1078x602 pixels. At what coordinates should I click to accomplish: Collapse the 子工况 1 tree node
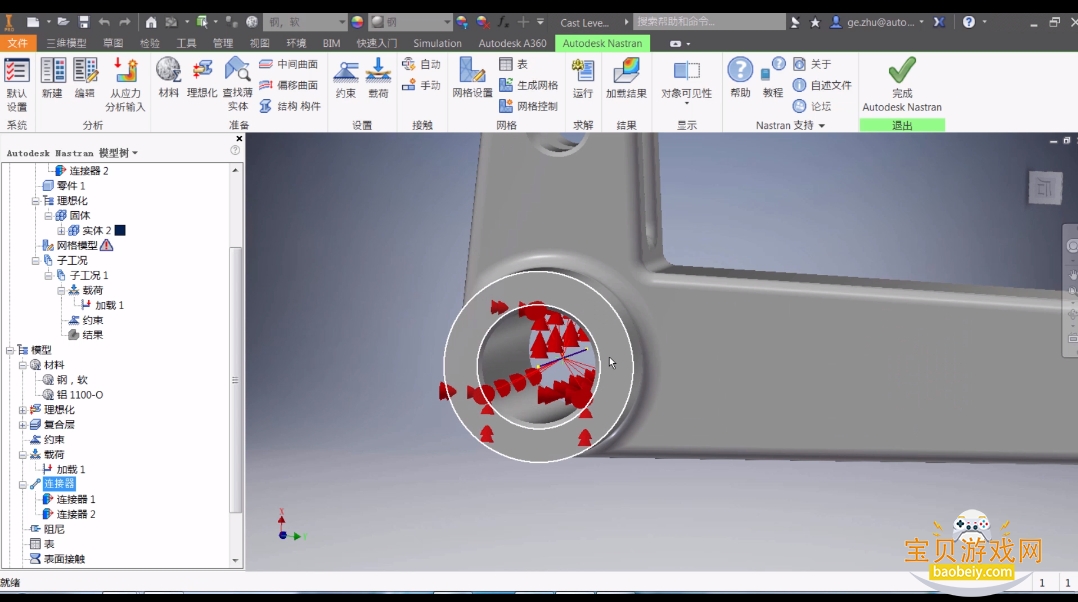point(48,276)
